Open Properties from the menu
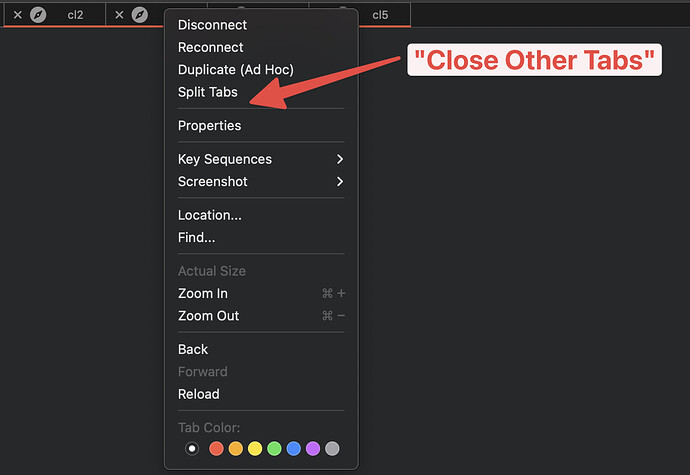 coord(261,125)
